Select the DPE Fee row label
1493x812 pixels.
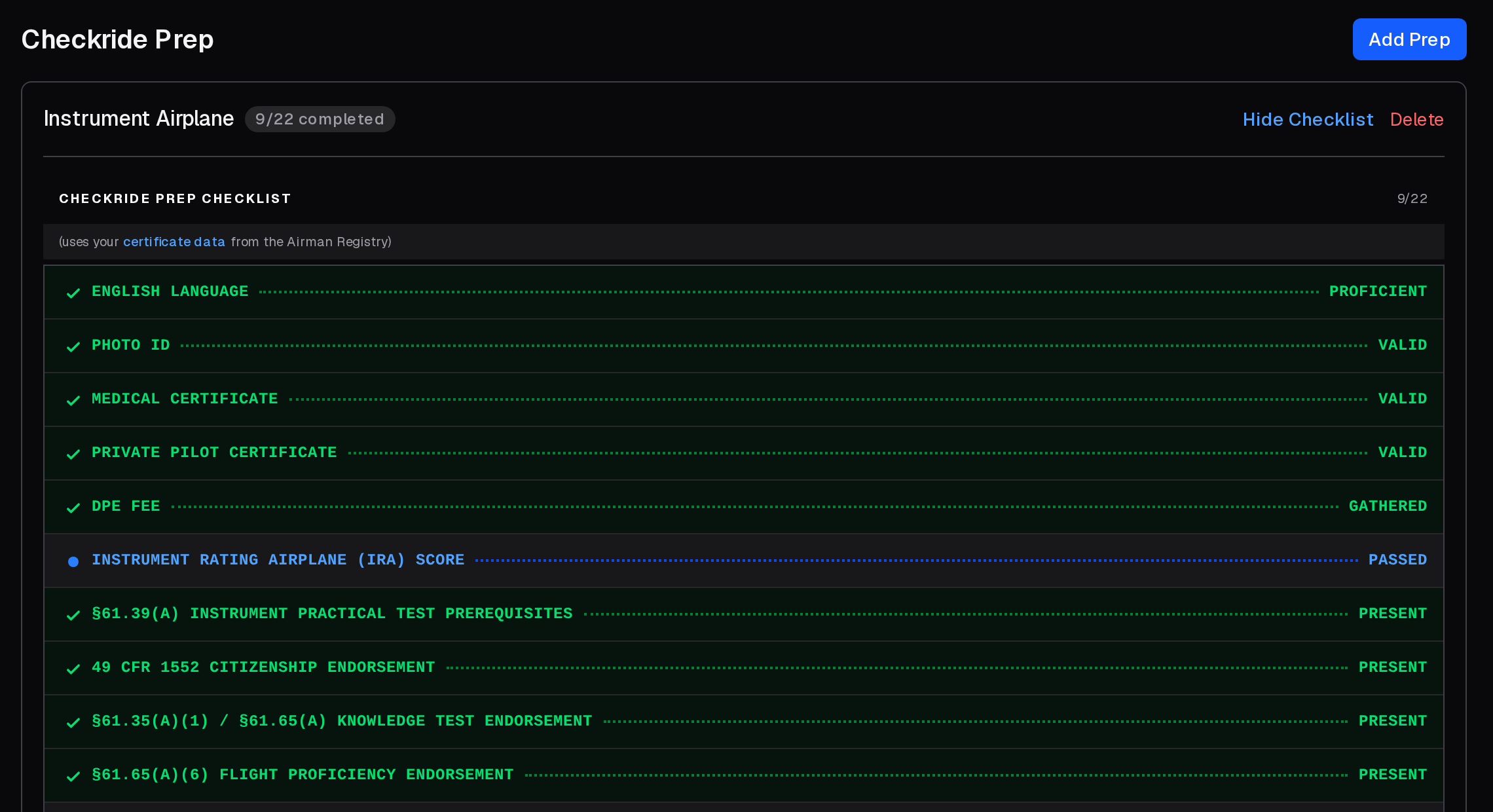pos(126,506)
